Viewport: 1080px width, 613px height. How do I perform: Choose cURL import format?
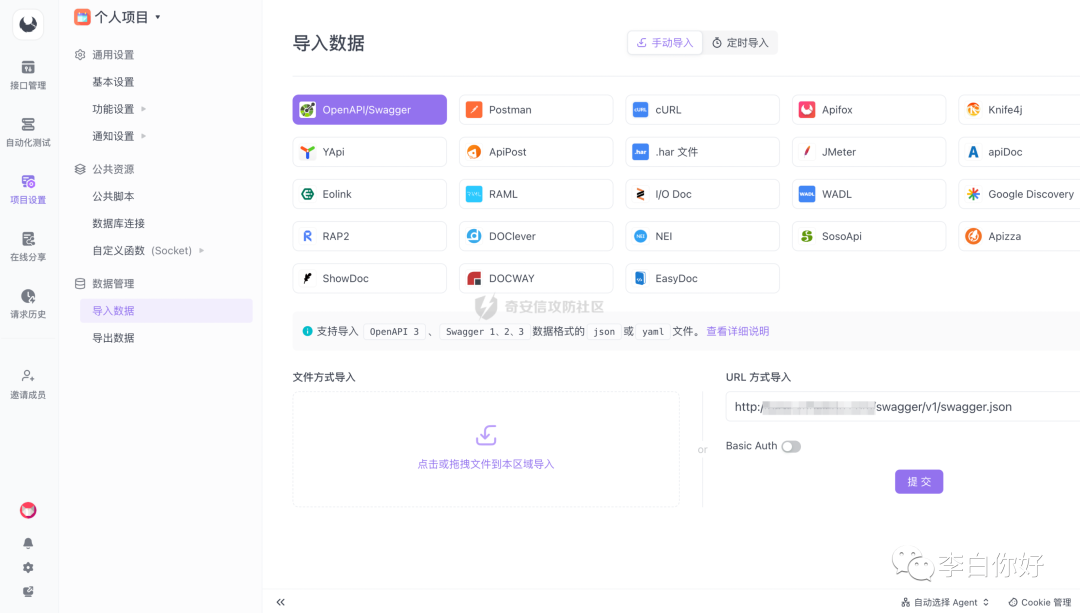pos(703,110)
